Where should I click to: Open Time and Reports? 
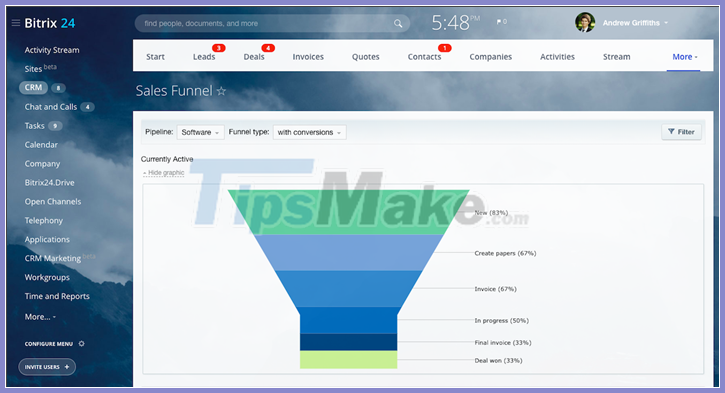[x=57, y=296]
